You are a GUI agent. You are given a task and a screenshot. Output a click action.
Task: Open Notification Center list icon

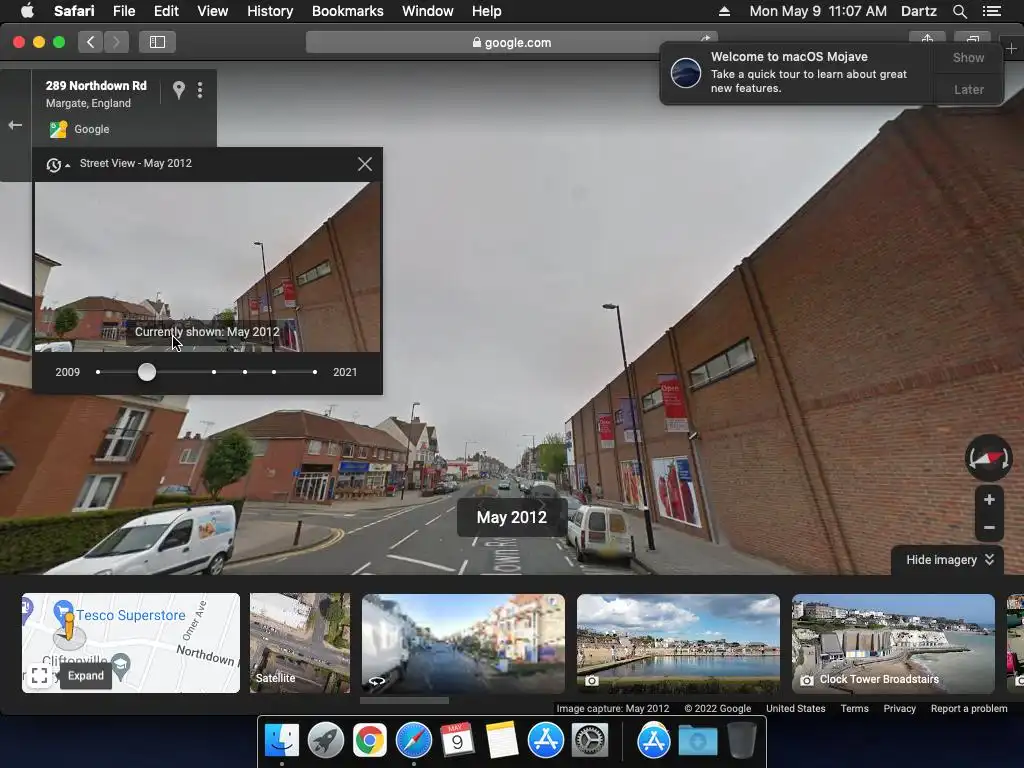click(x=991, y=11)
